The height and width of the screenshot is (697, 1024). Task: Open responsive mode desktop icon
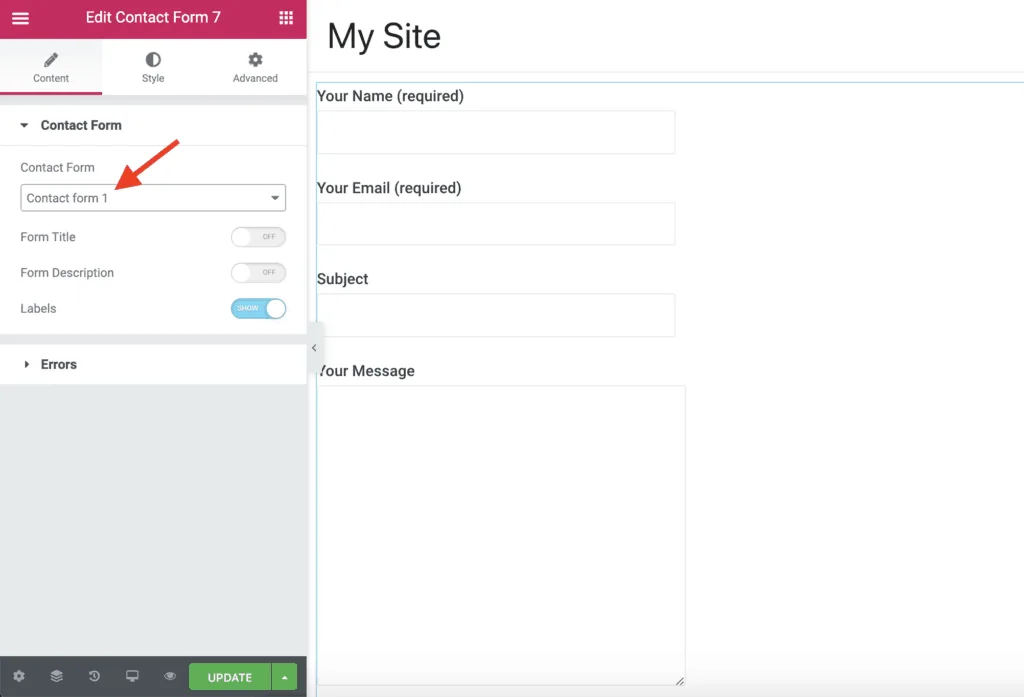coord(132,676)
